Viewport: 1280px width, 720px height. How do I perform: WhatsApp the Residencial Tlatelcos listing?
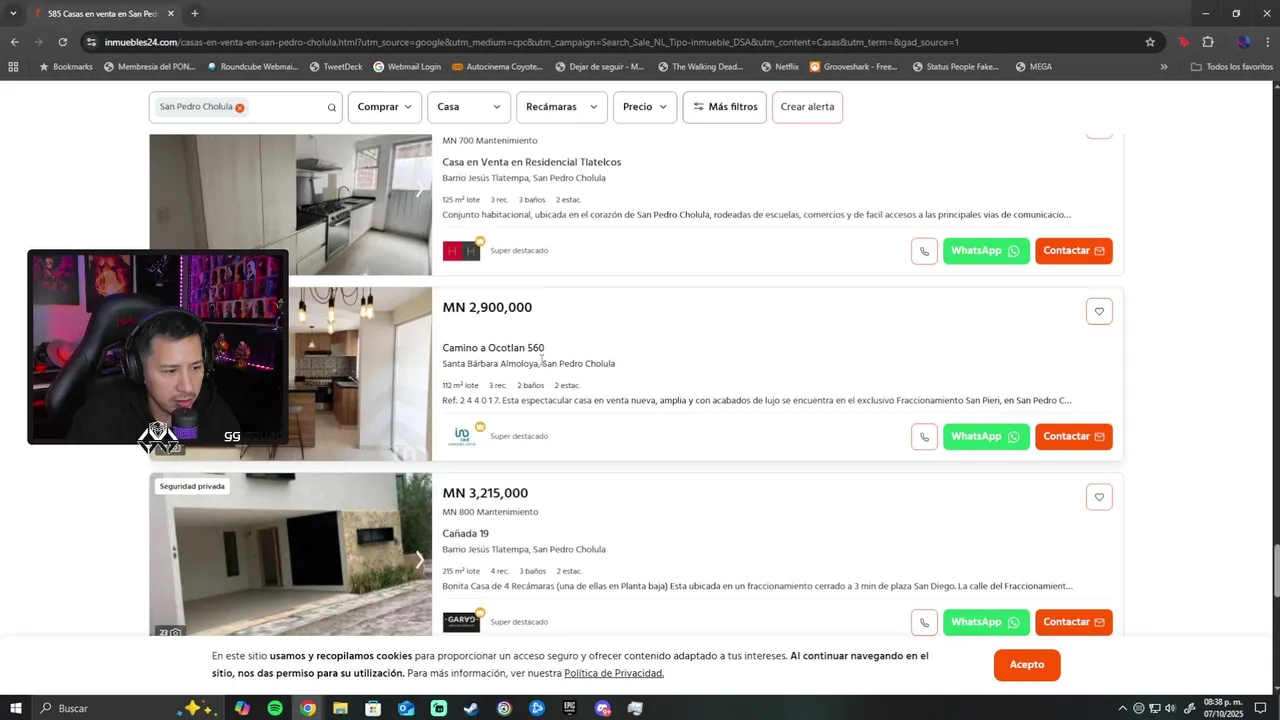(x=986, y=251)
